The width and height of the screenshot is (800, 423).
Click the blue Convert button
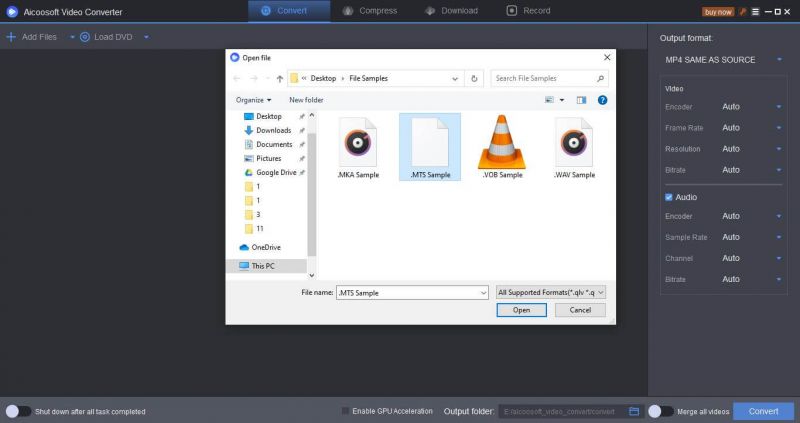tap(763, 411)
